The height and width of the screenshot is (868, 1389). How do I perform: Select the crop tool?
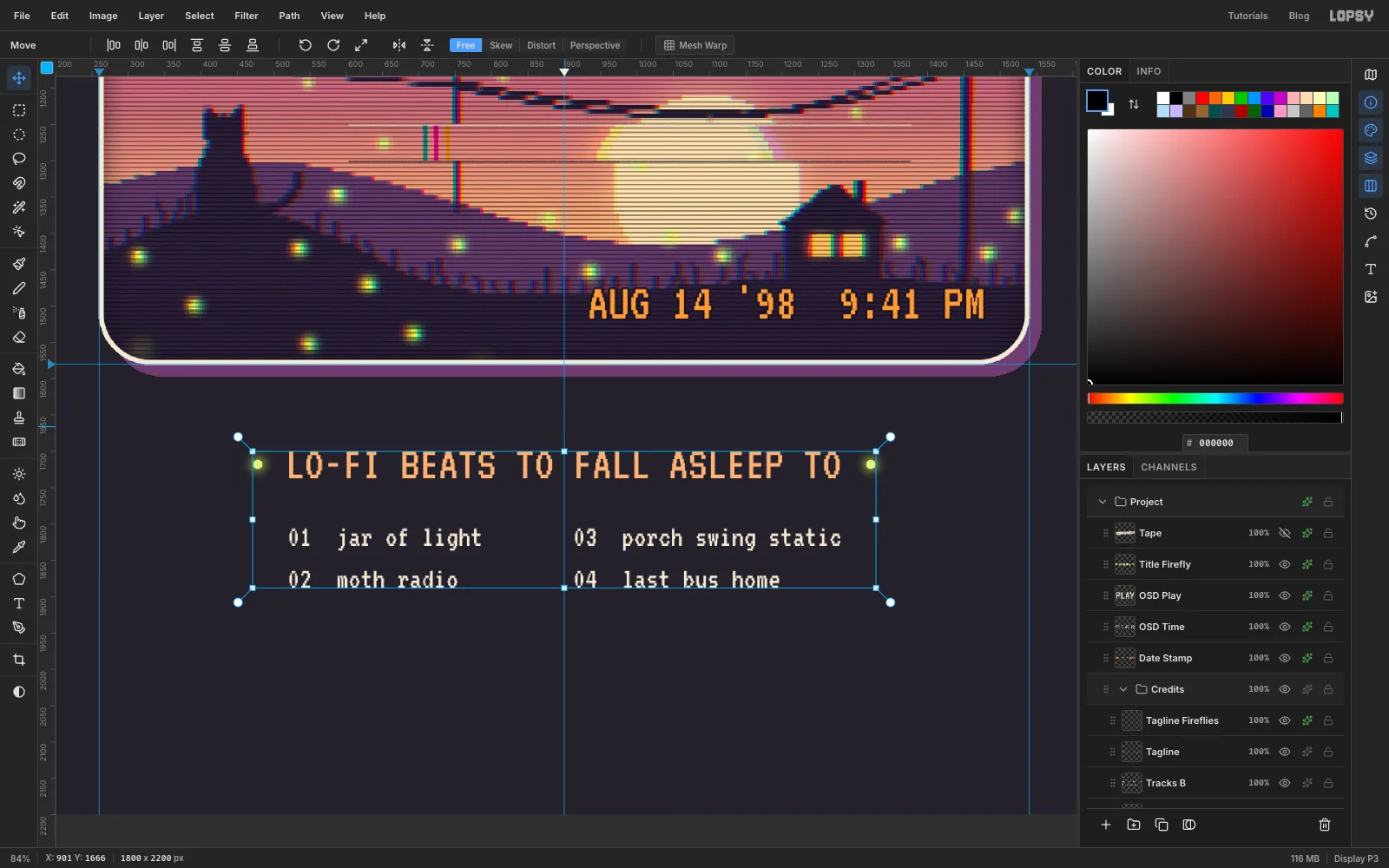coord(19,661)
